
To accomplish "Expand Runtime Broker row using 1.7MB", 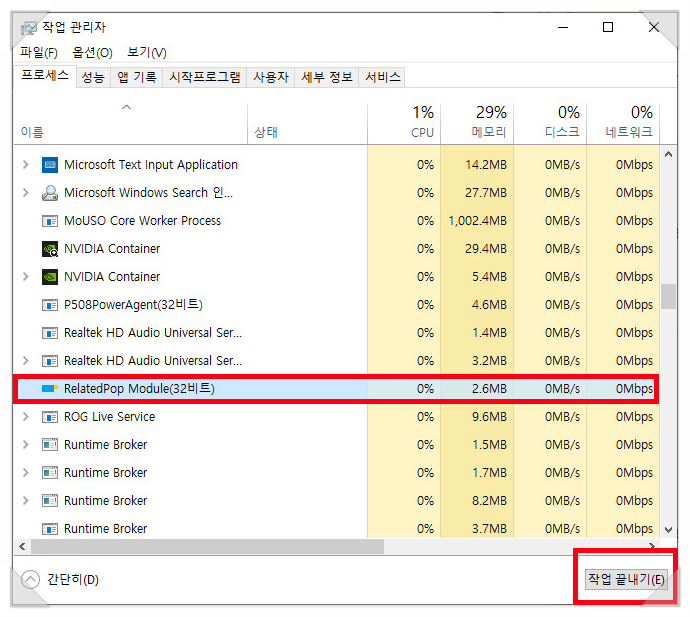I will pos(26,473).
